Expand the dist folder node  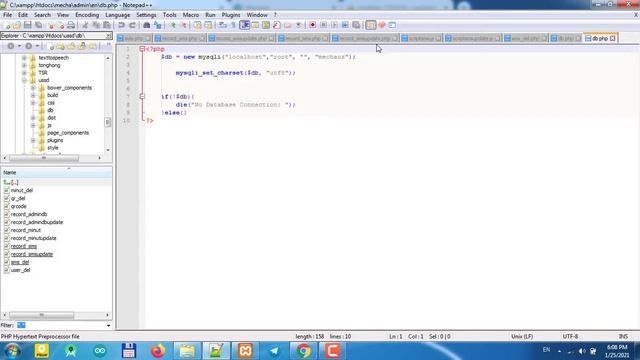33,118
